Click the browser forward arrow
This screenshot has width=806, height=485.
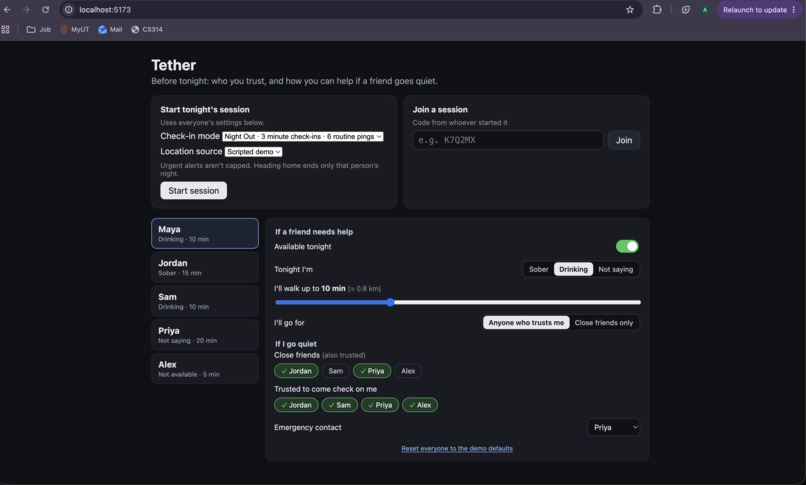click(26, 10)
